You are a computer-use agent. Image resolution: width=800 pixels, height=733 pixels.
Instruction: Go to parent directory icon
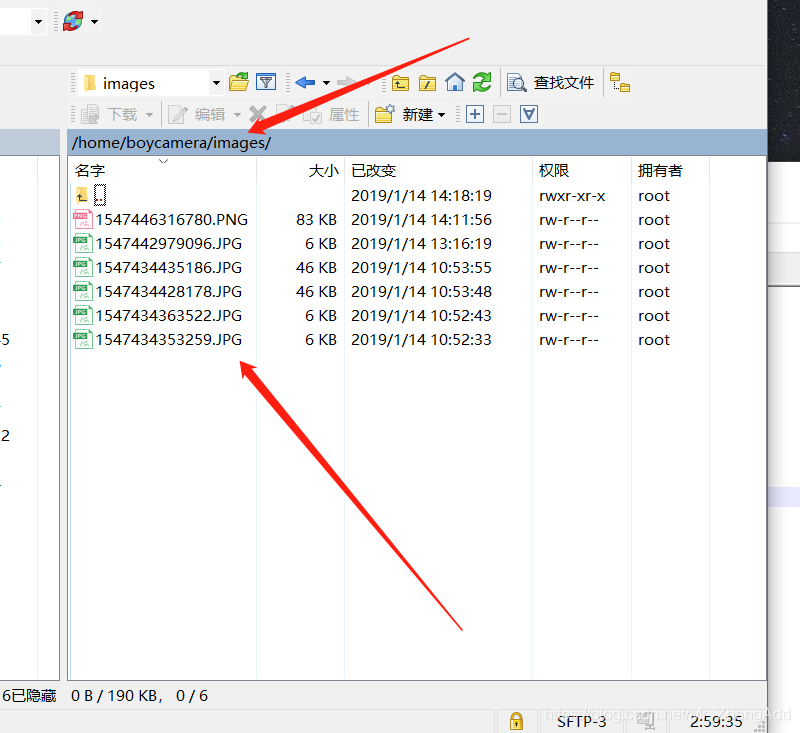click(401, 83)
